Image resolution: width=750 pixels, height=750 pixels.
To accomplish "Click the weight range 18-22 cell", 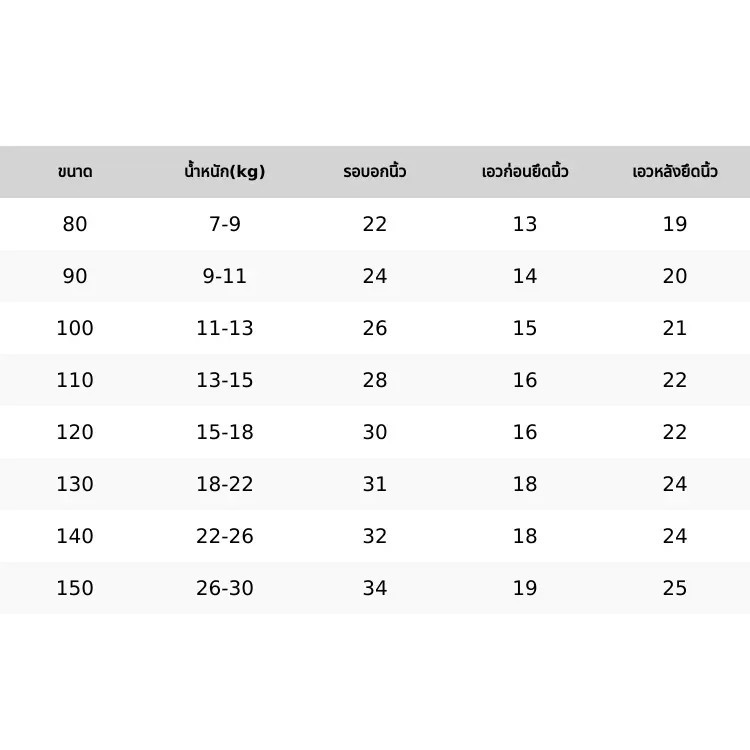I will (225, 484).
